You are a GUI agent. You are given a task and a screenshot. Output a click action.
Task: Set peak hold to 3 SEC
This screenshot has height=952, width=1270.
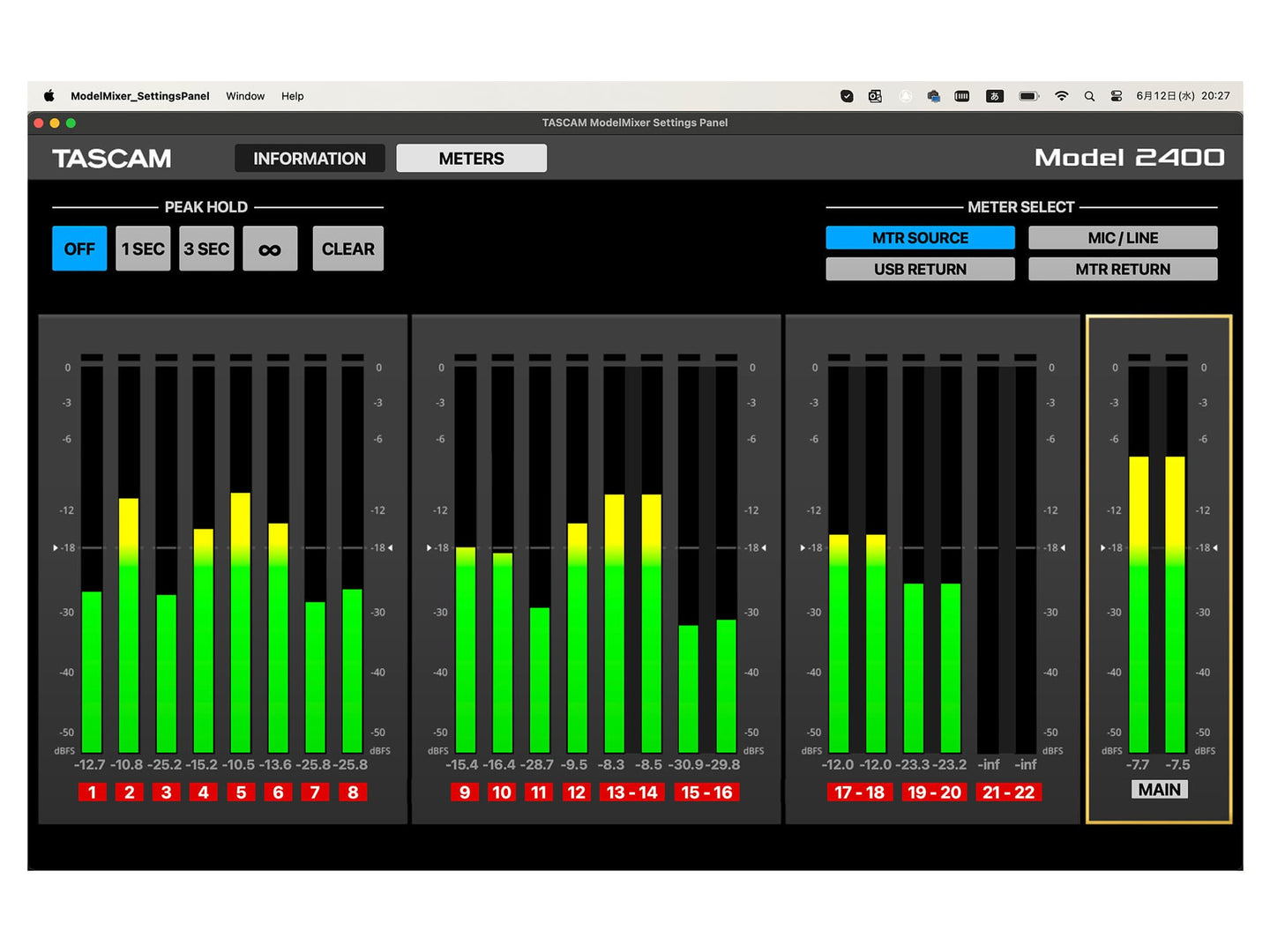[x=206, y=249]
